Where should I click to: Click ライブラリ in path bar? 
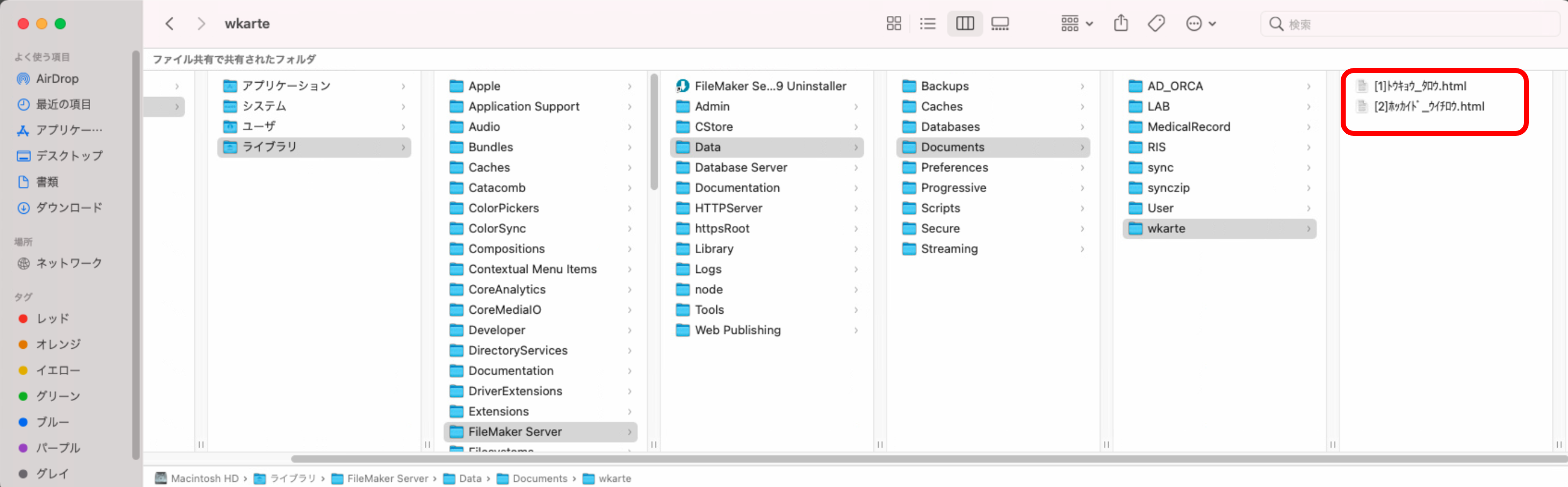[285, 478]
